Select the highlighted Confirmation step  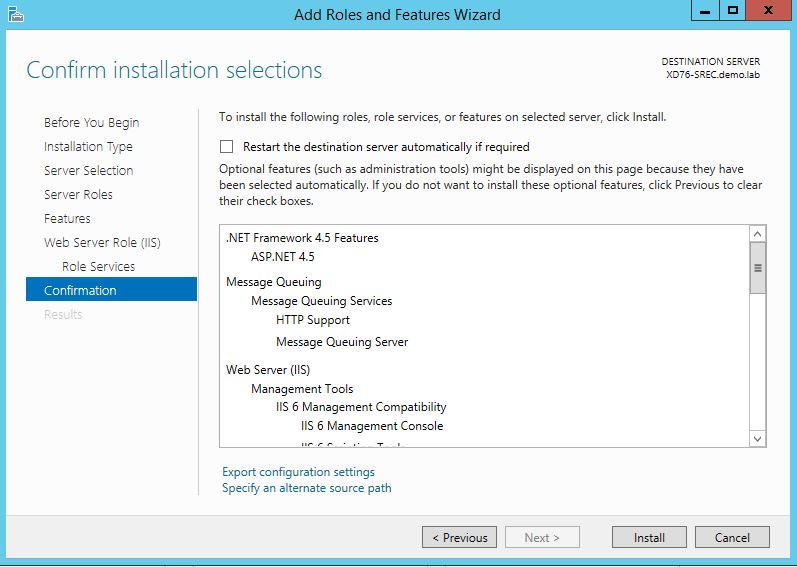click(x=80, y=291)
